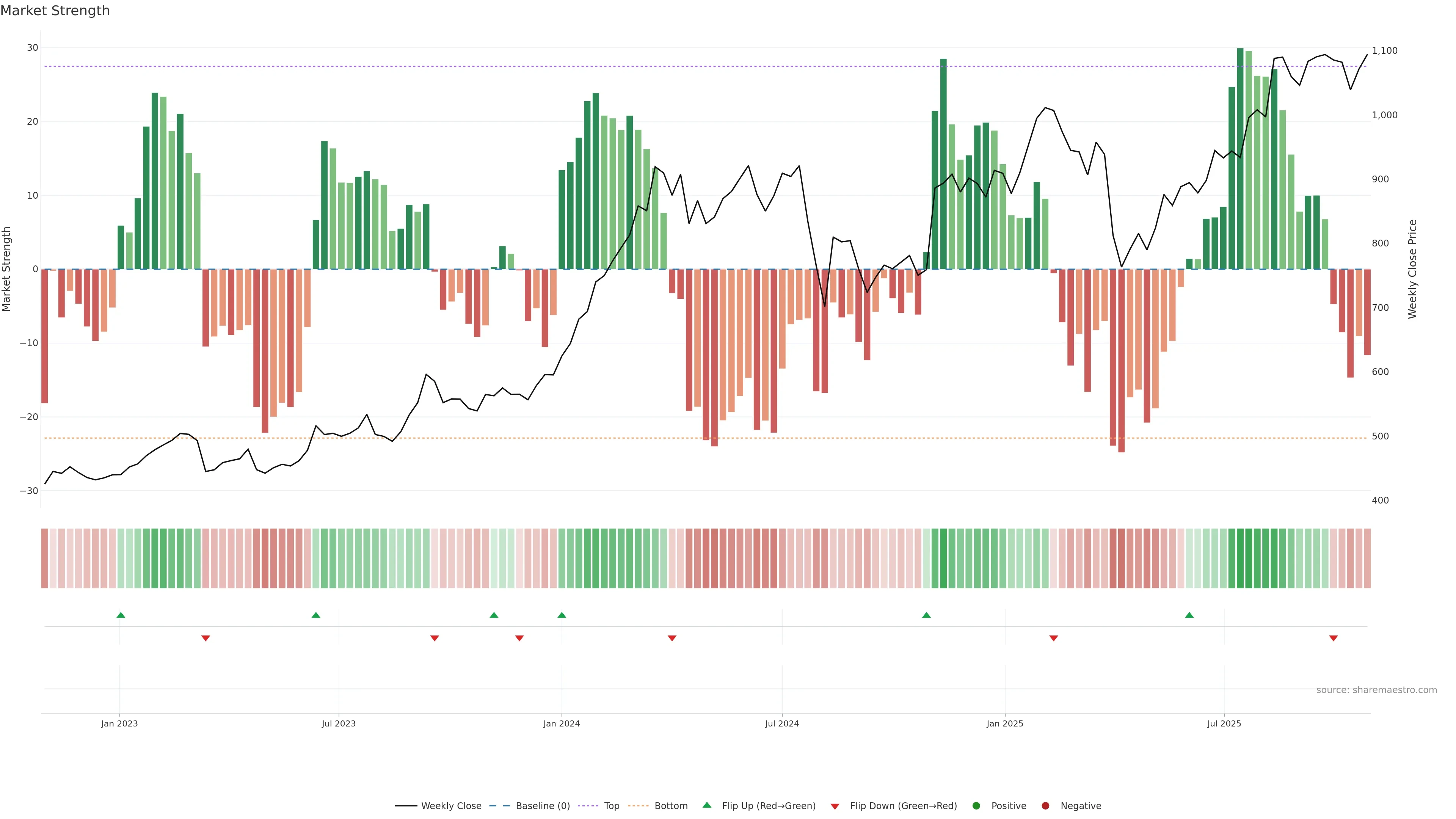Click the first red flip-down triangle after Jan 2023

[x=206, y=638]
